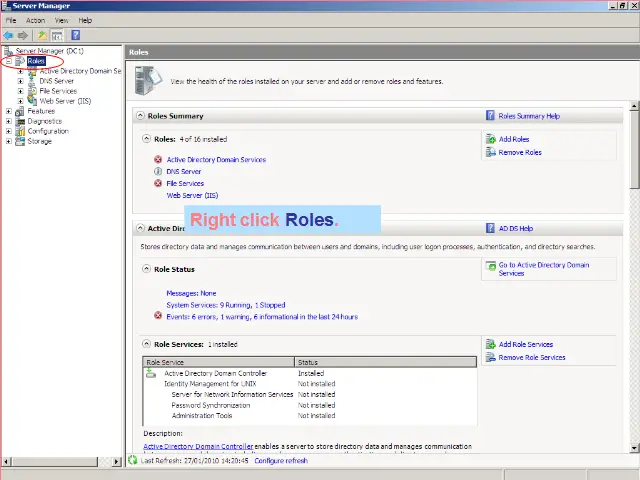Collapse the Roles Summary section
This screenshot has height=480, width=640.
click(140, 116)
